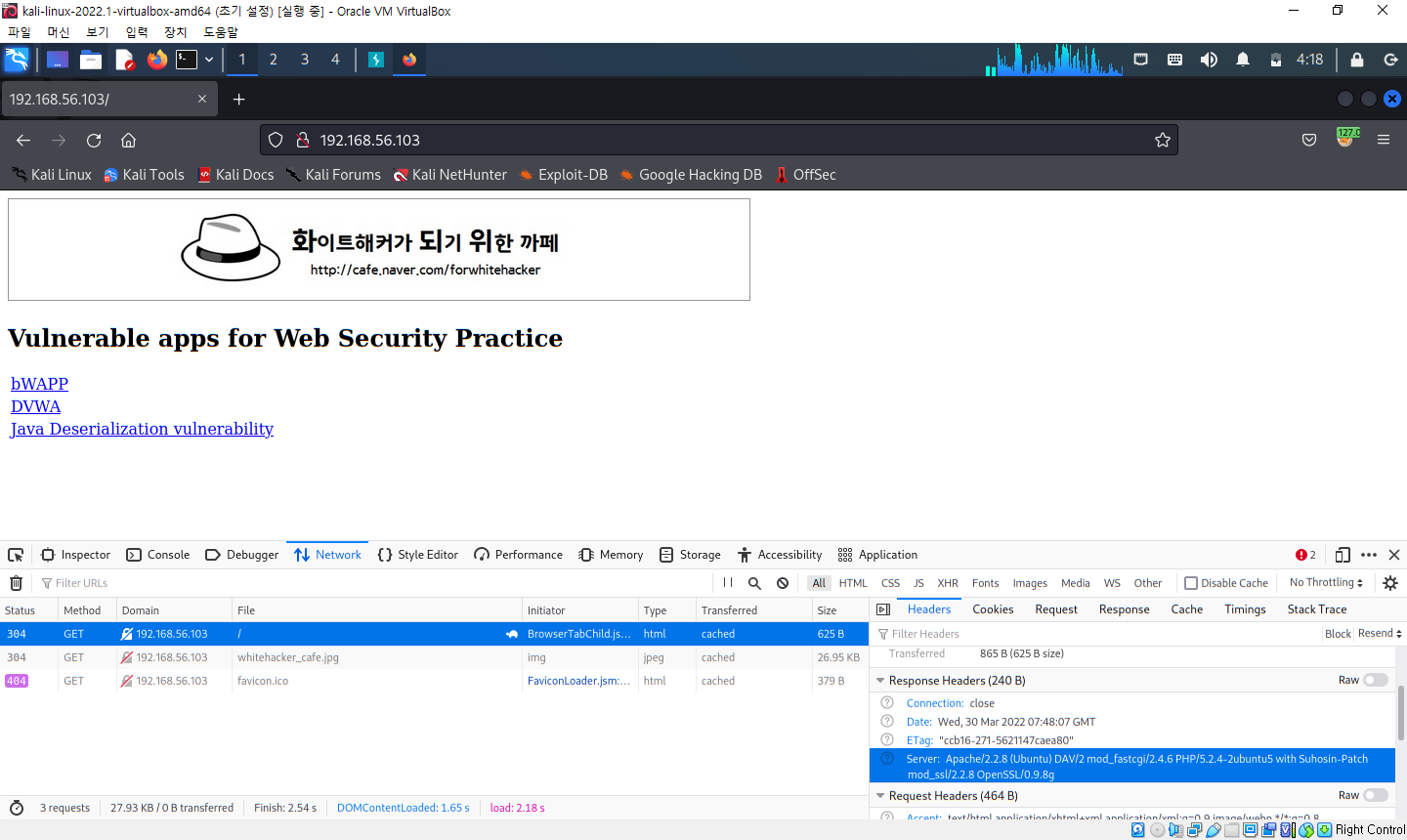View insecure connection lock info
The height and width of the screenshot is (840, 1407).
point(303,141)
